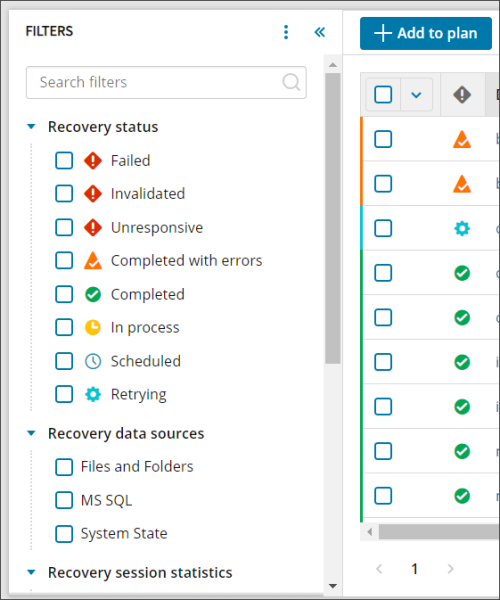Collapse the Recovery data sources section
The width and height of the screenshot is (500, 600).
coord(31,434)
